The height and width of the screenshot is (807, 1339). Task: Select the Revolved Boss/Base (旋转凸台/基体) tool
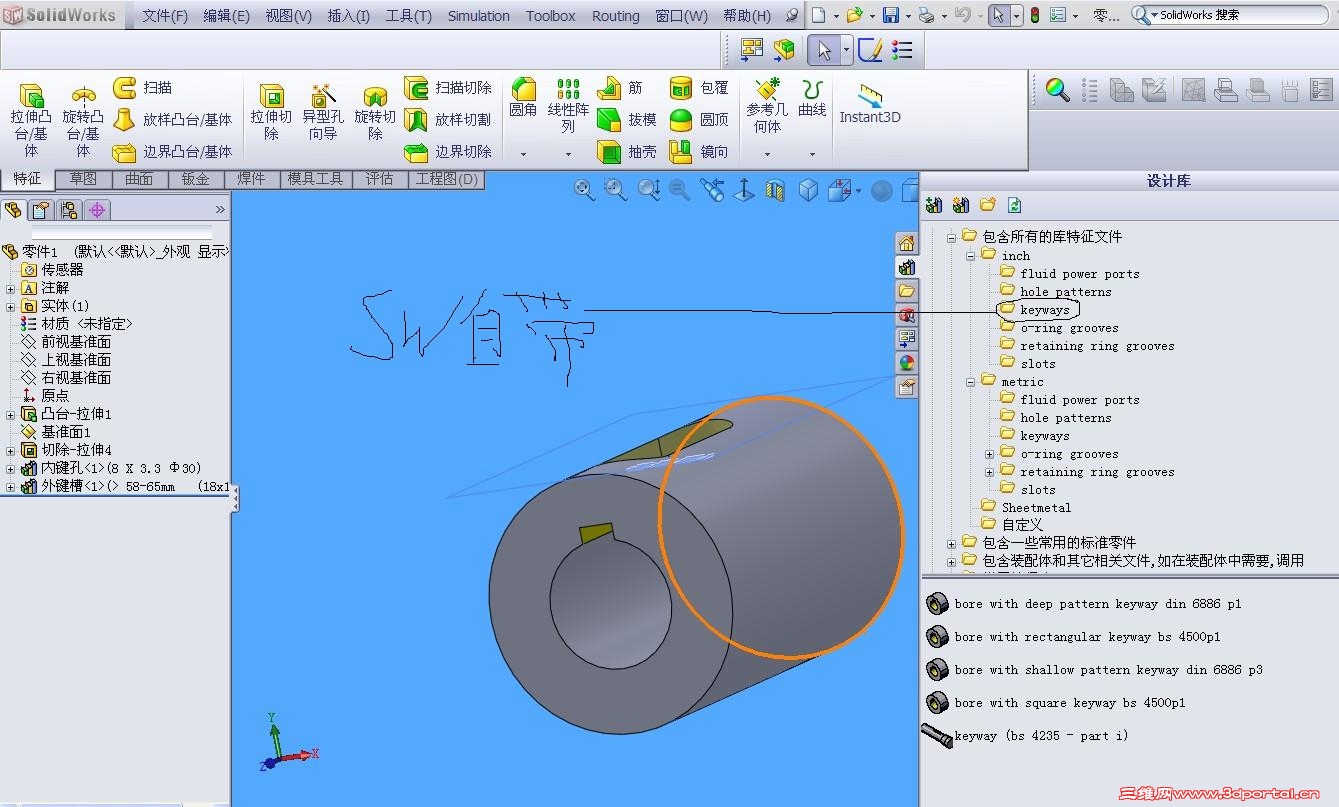tap(83, 120)
